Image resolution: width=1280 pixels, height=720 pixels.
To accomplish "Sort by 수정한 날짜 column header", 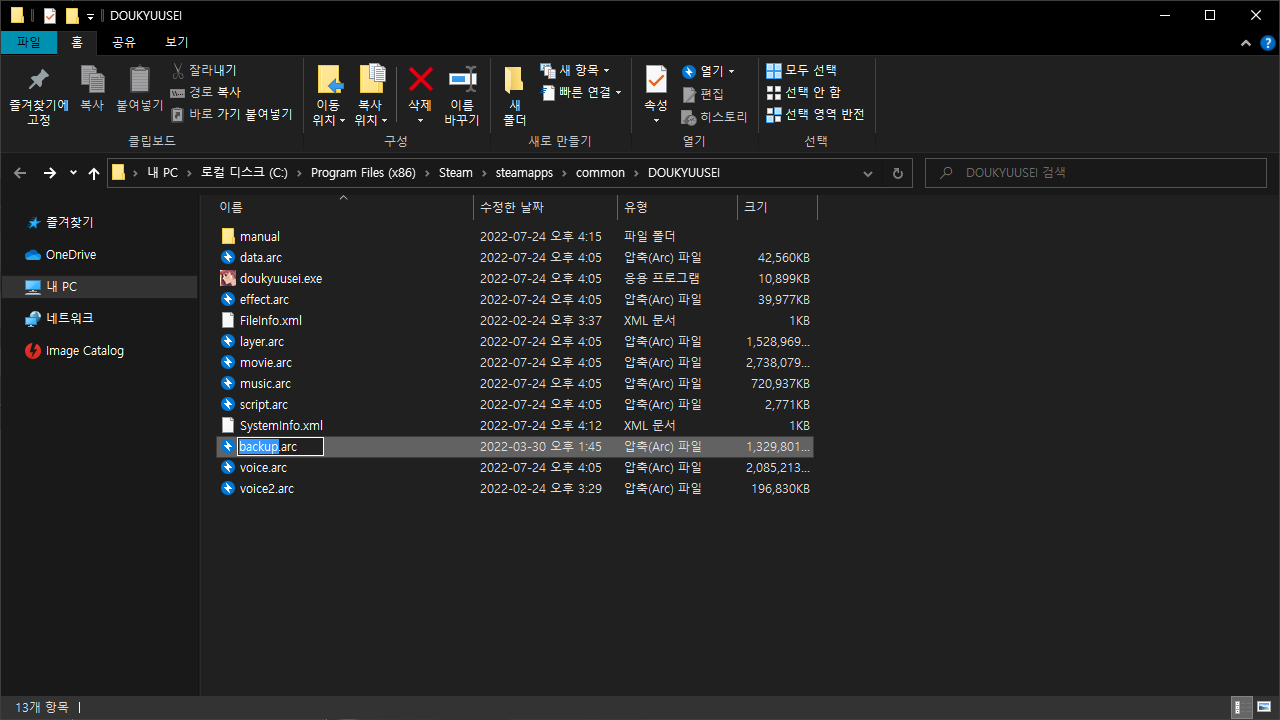I will point(545,207).
